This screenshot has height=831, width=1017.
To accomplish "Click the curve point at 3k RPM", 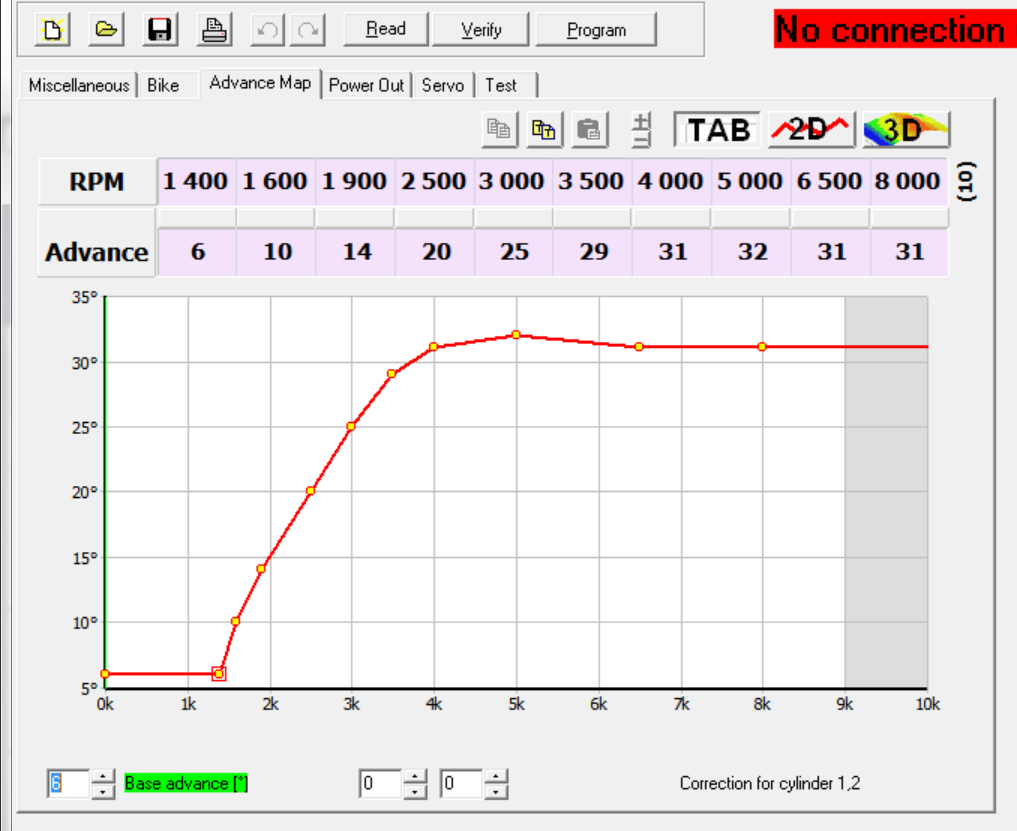I will 351,426.
